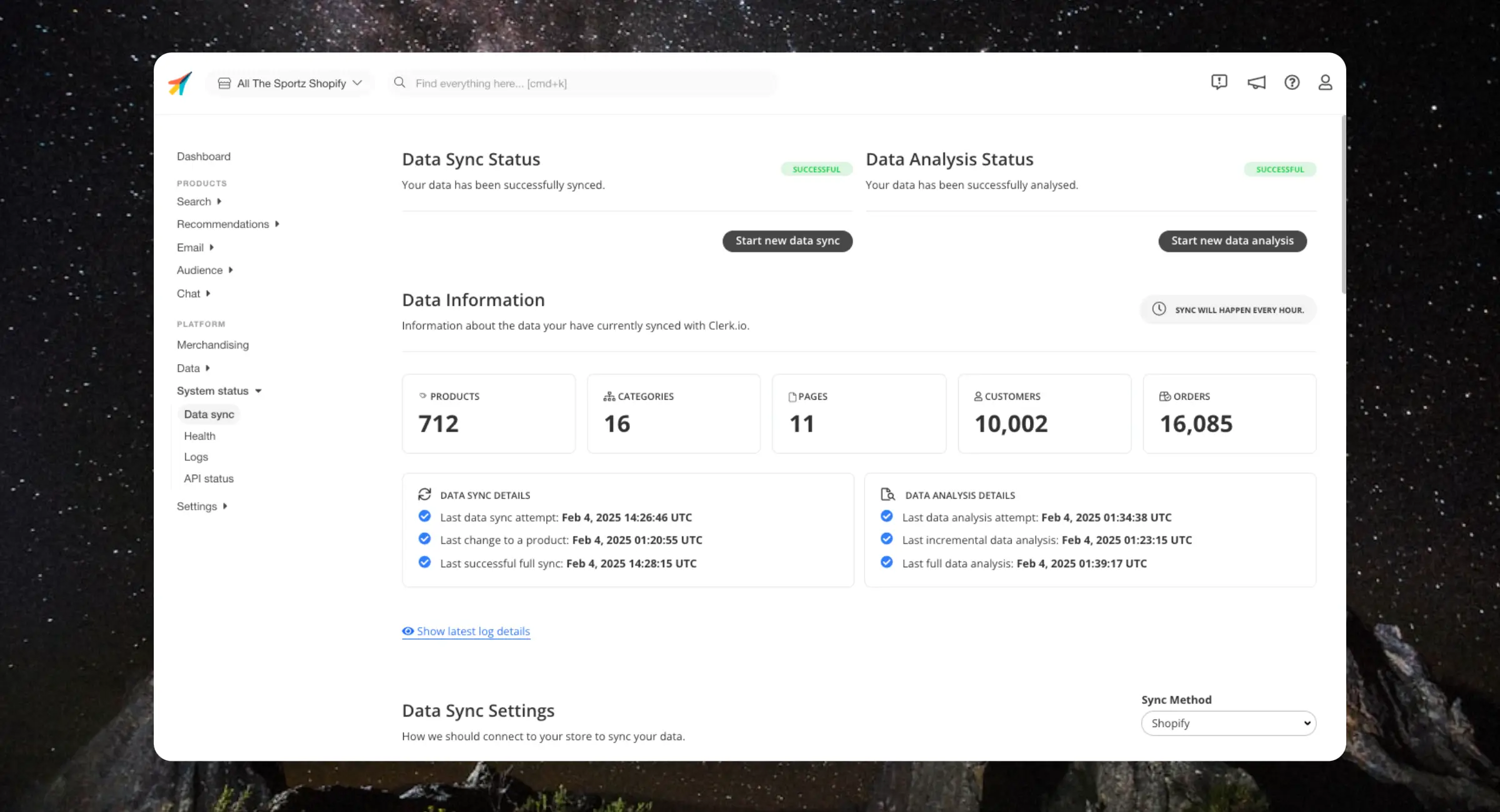1500x812 pixels.
Task: Start a new data analysis
Action: tap(1232, 240)
